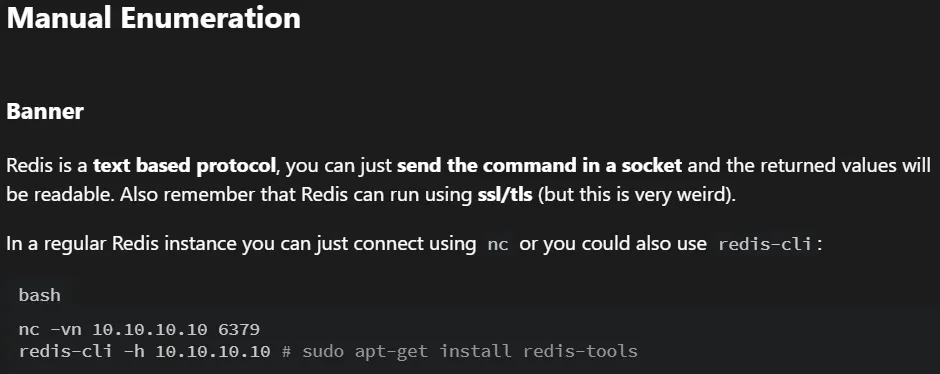Click port number 6379 in code block
940x374 pixels.
point(239,330)
